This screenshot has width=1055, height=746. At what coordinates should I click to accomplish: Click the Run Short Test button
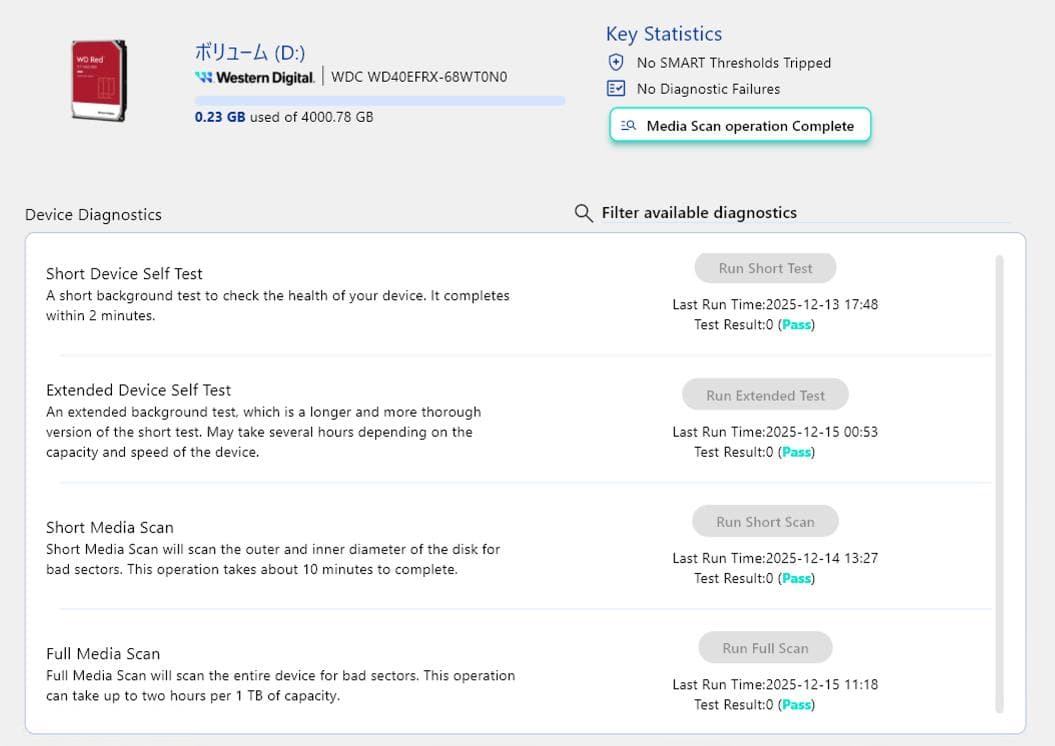tap(765, 268)
